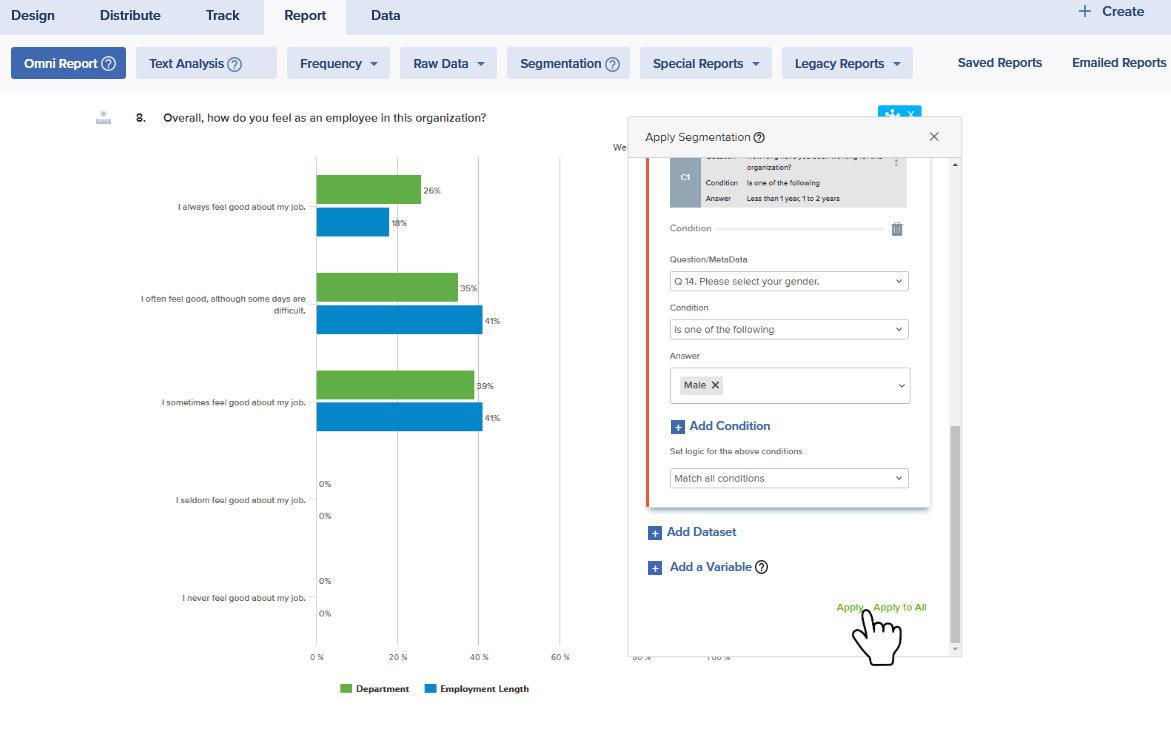Click the blue segmentation icon above the panel
Image resolution: width=1171 pixels, height=749 pixels.
(892, 113)
